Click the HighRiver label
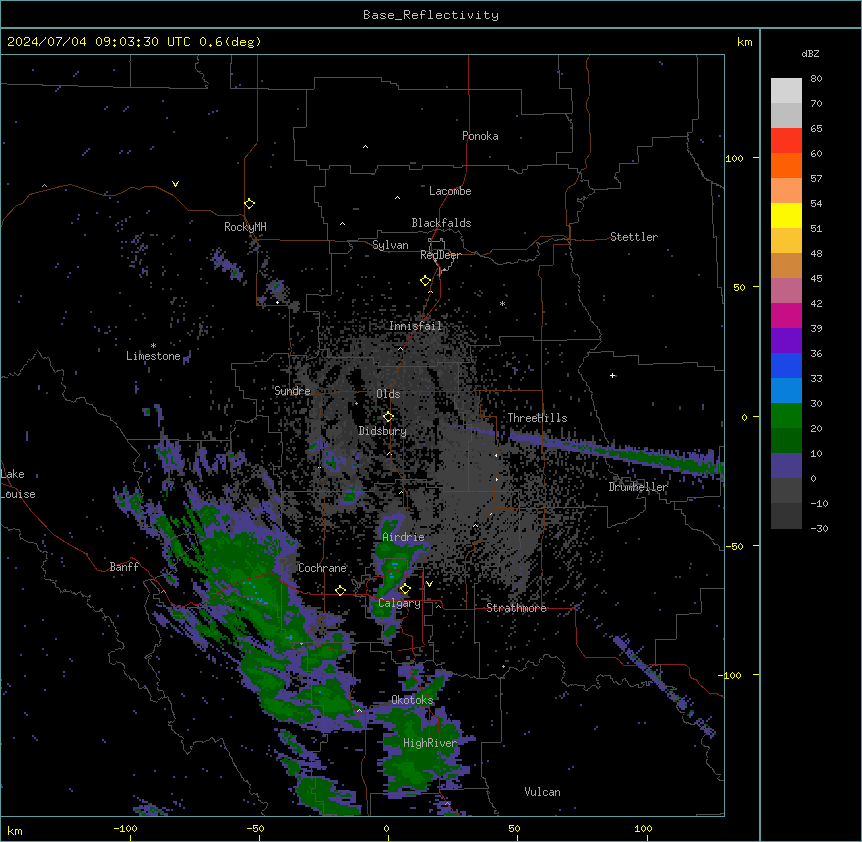 pyautogui.click(x=430, y=743)
